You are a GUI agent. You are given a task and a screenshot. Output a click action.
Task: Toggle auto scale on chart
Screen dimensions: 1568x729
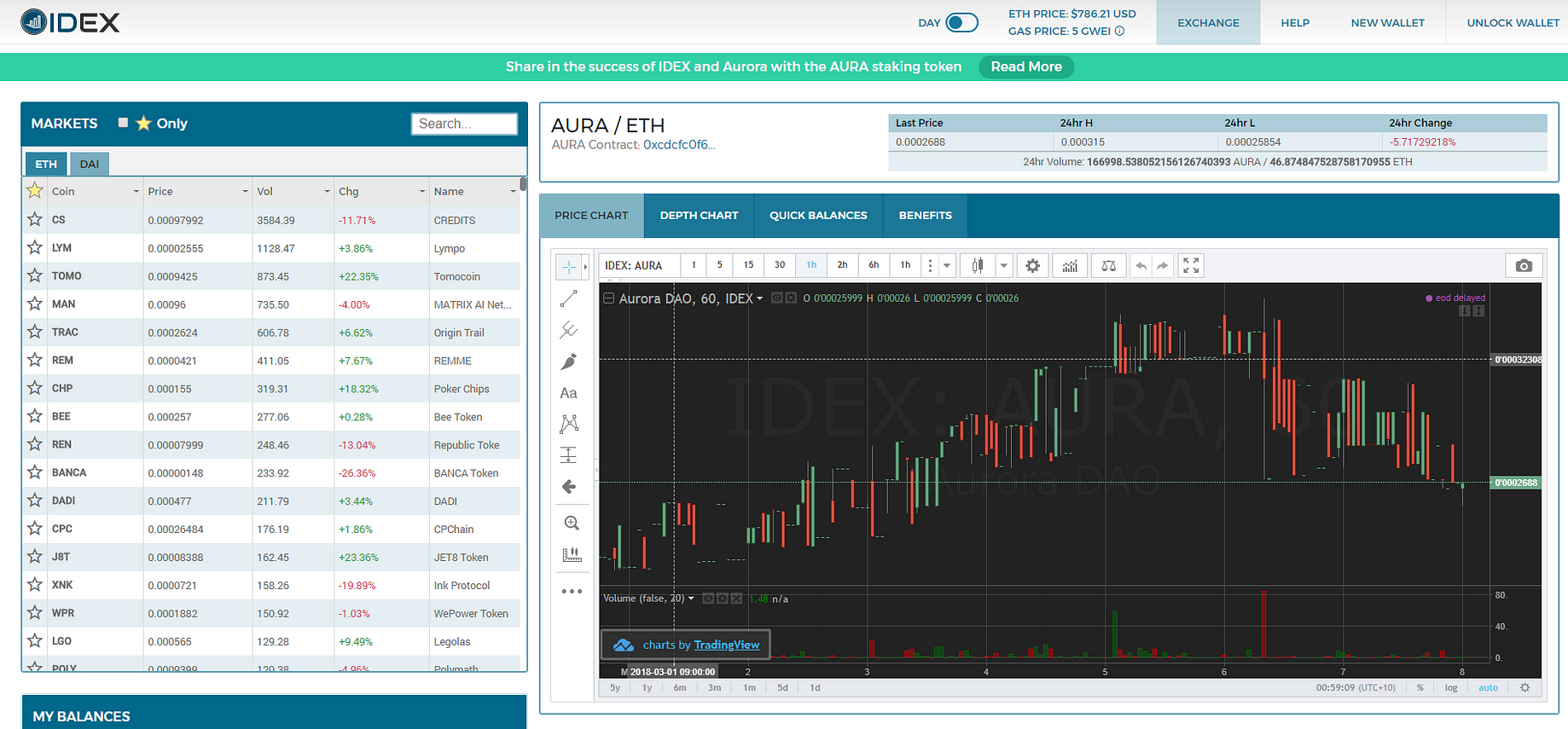[x=1488, y=687]
